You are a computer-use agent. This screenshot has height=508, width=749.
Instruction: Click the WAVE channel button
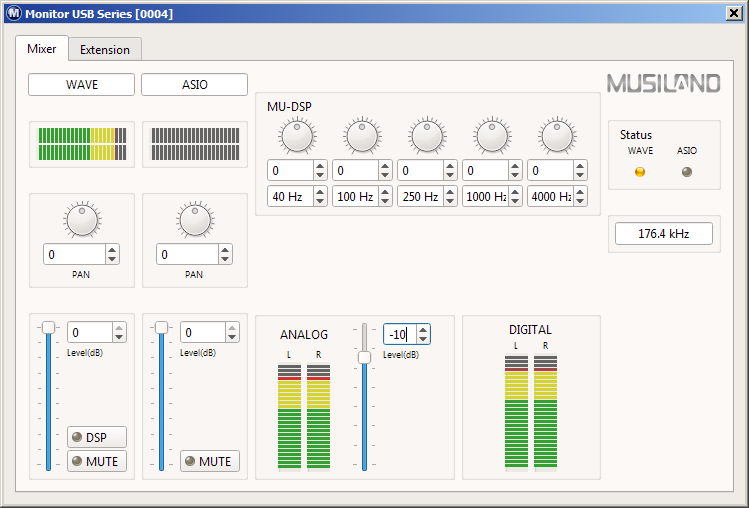tap(82, 85)
